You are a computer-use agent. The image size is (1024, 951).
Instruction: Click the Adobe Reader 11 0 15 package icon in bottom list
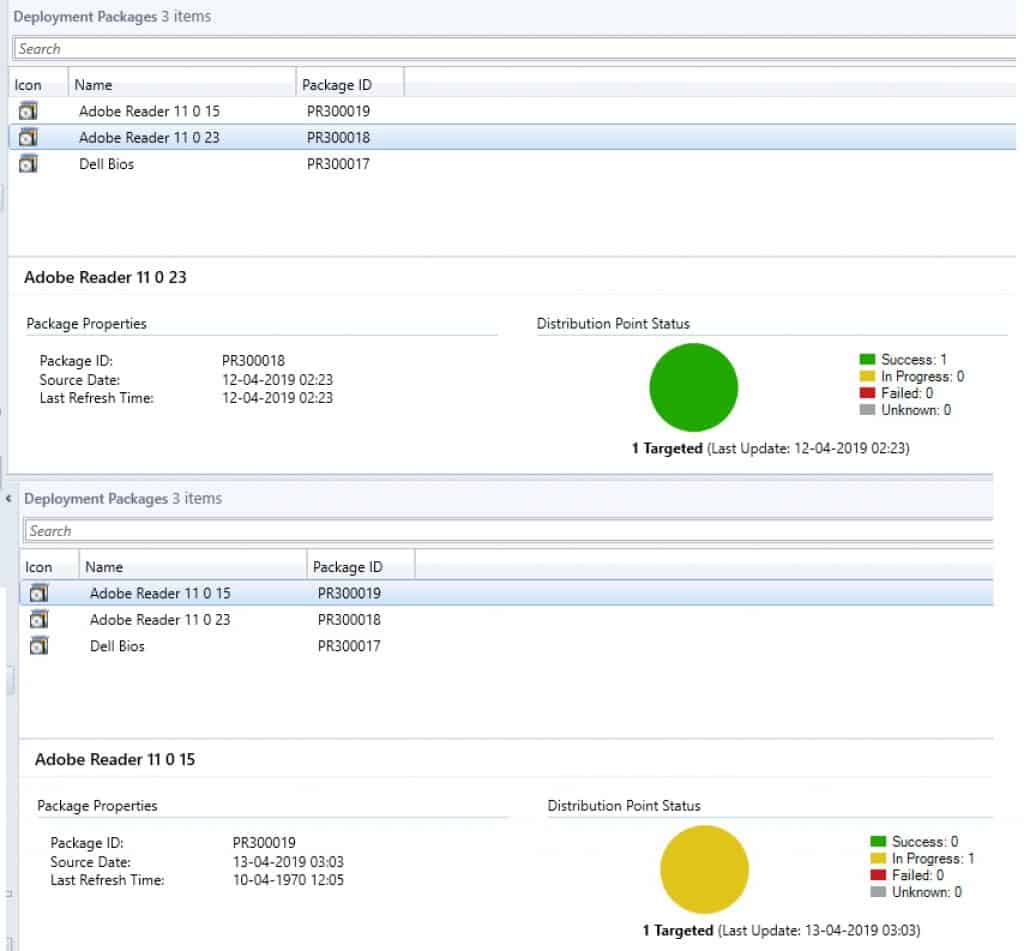[39, 593]
